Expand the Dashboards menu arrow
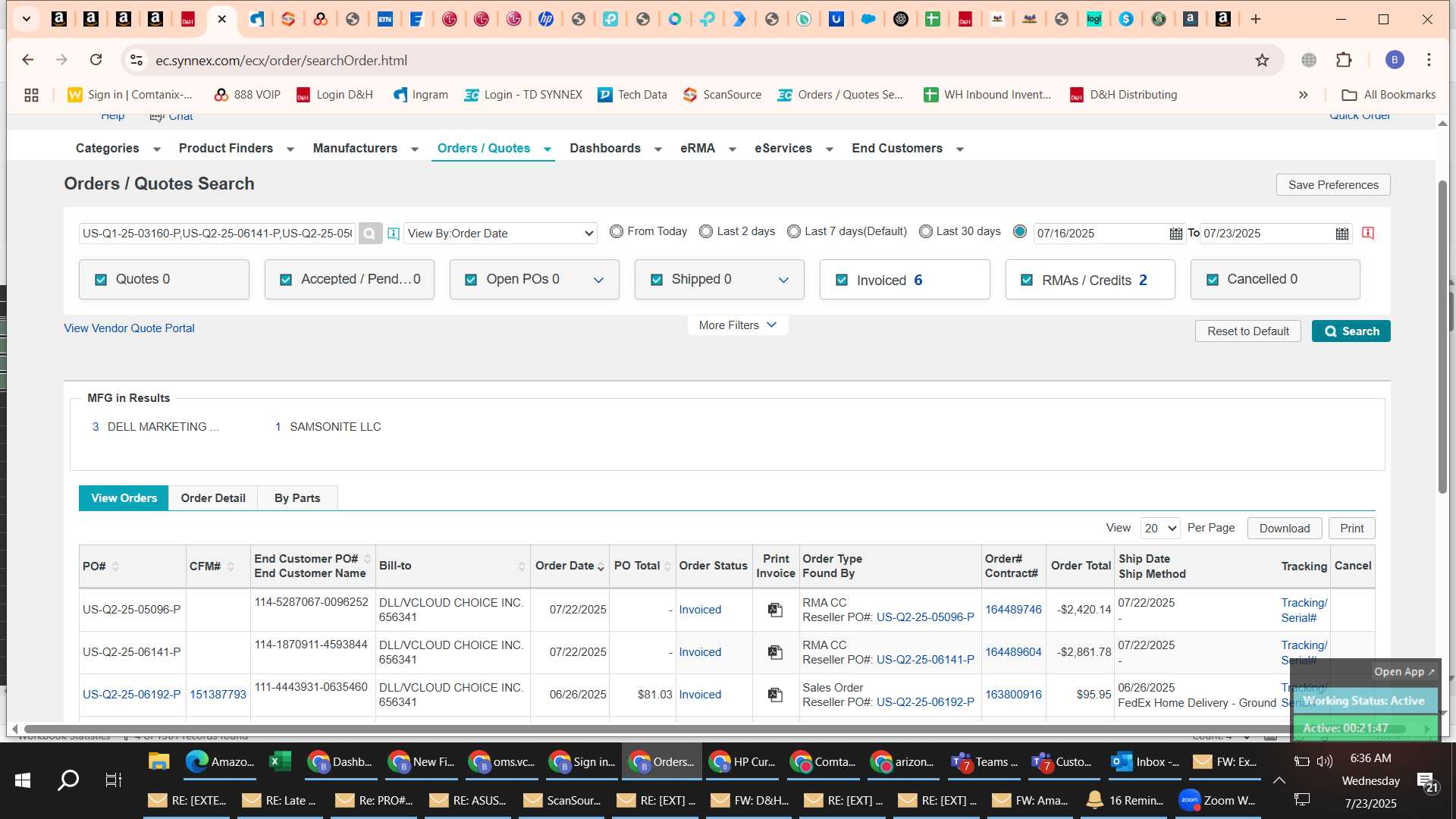Viewport: 1456px width, 819px height. [x=658, y=149]
